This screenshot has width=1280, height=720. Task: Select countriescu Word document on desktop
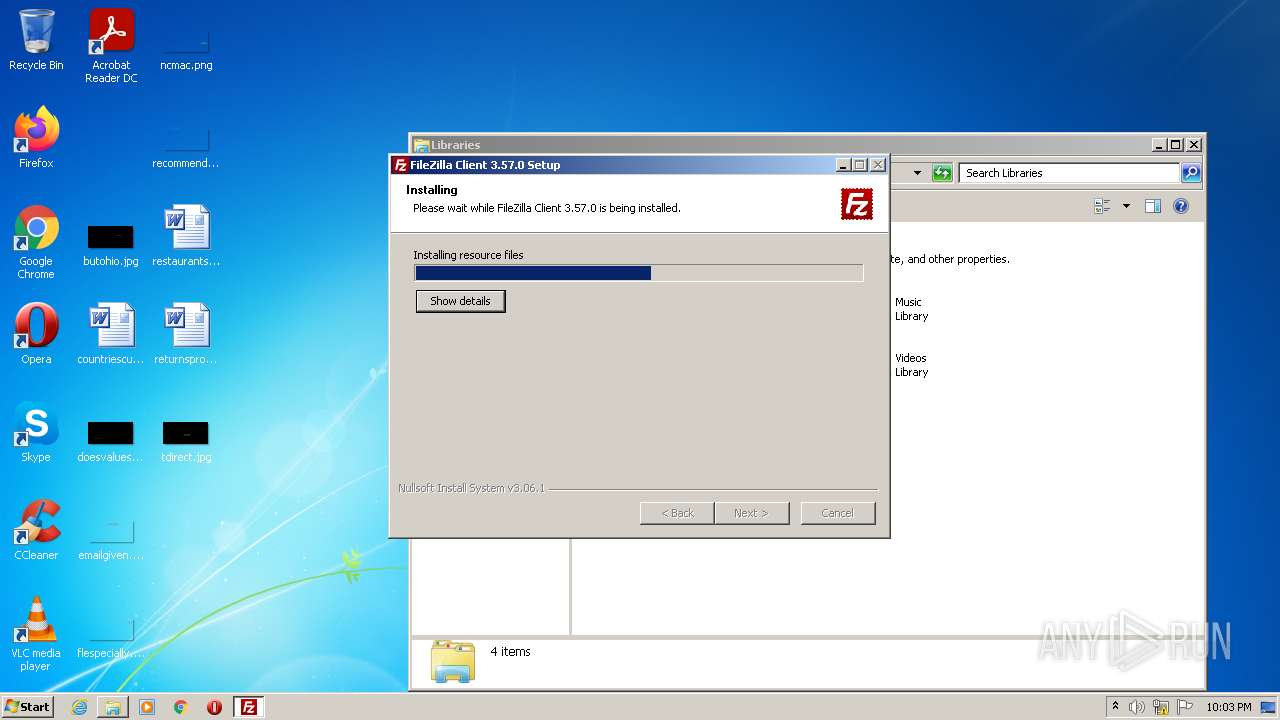click(111, 334)
